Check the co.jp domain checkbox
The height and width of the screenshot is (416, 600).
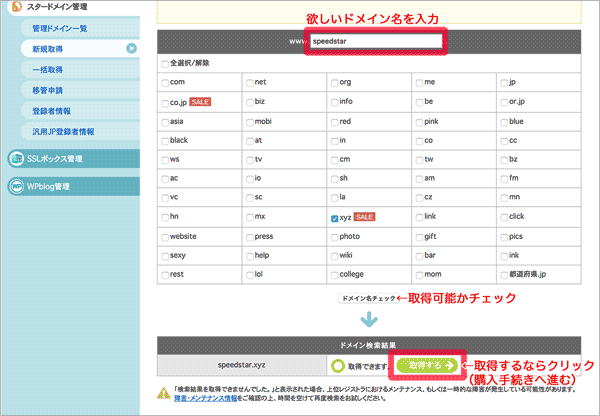pos(165,103)
